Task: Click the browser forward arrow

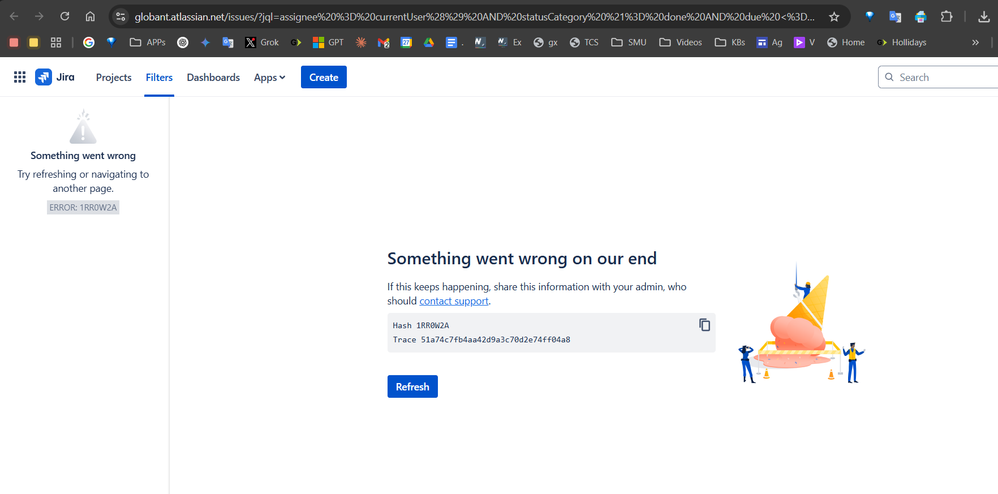Action: 39,17
